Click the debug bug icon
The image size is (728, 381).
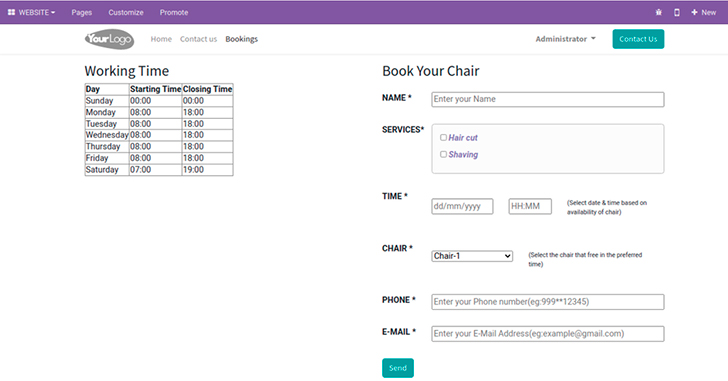[658, 13]
